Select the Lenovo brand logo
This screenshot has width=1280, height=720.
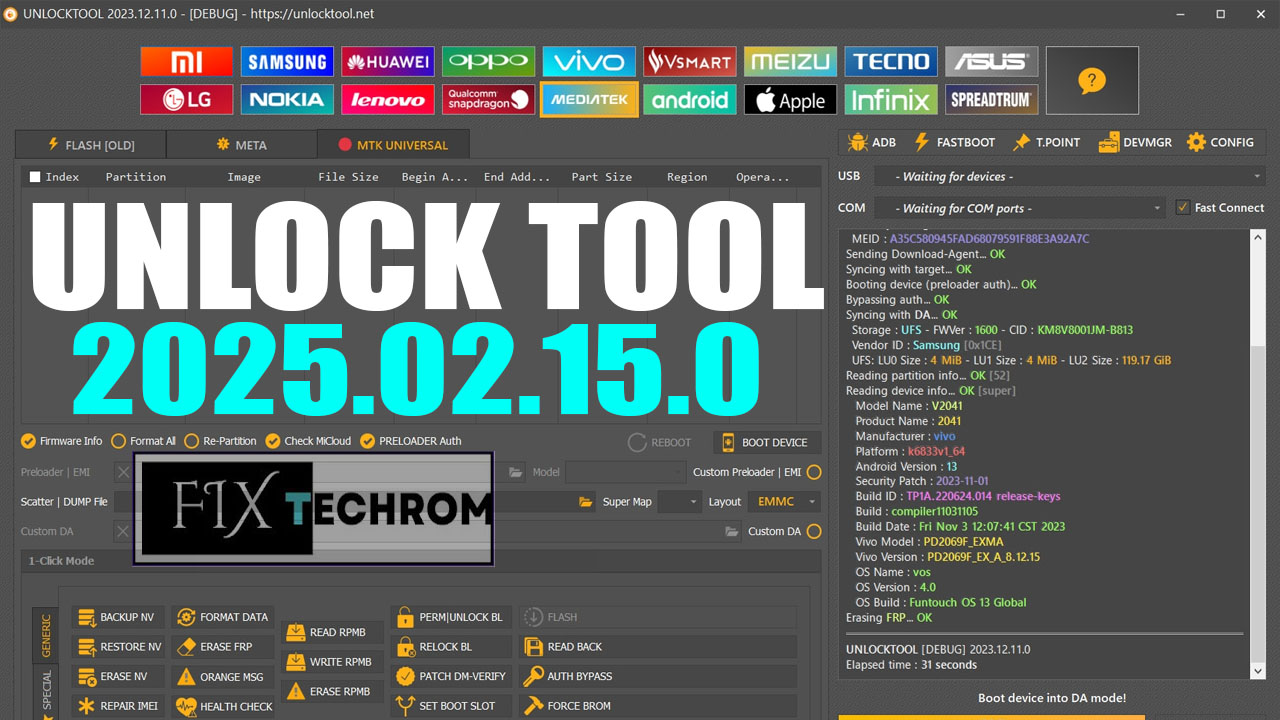(388, 99)
